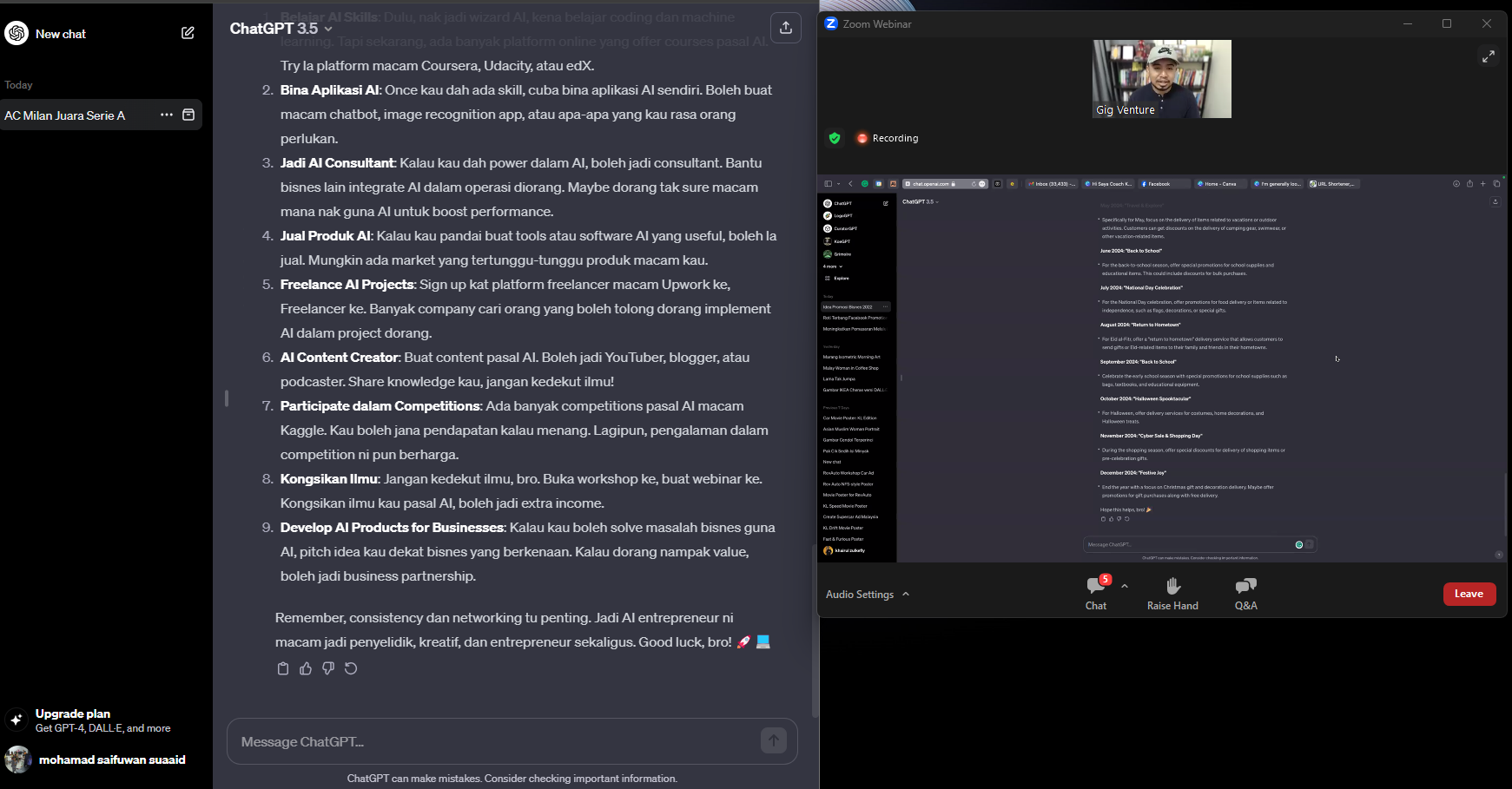Open the Q&A panel in Zoom
The height and width of the screenshot is (789, 1512).
(x=1246, y=594)
